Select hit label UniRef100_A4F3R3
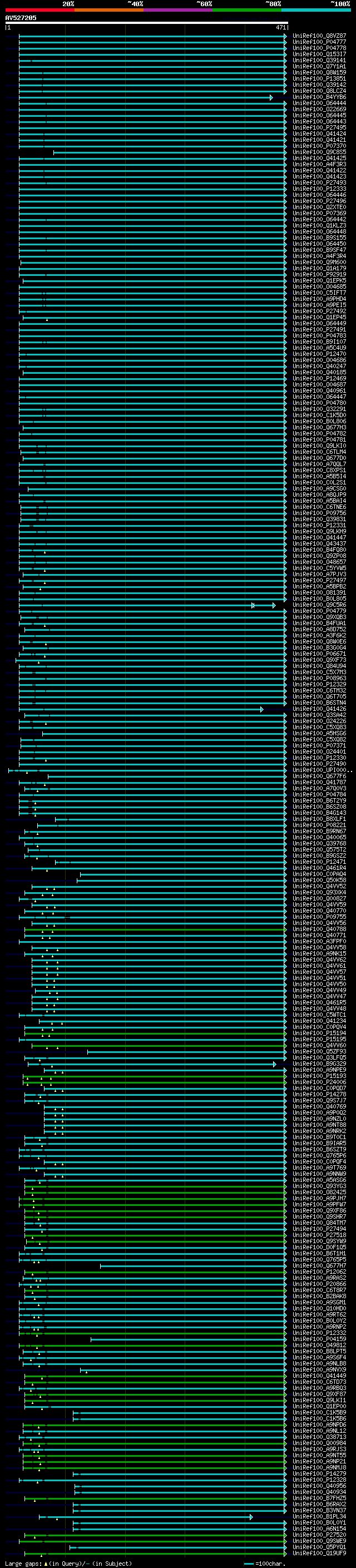 319,164
